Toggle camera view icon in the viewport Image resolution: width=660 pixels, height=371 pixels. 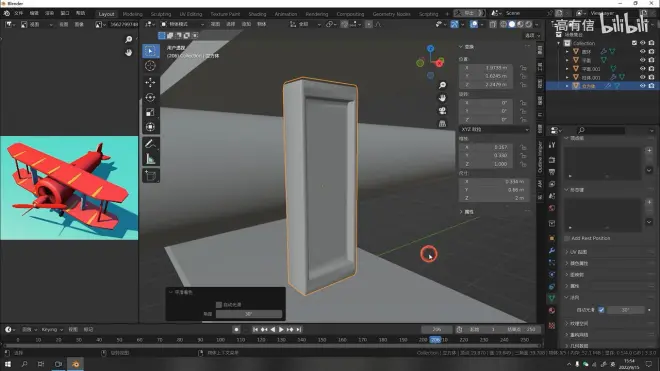click(x=442, y=111)
